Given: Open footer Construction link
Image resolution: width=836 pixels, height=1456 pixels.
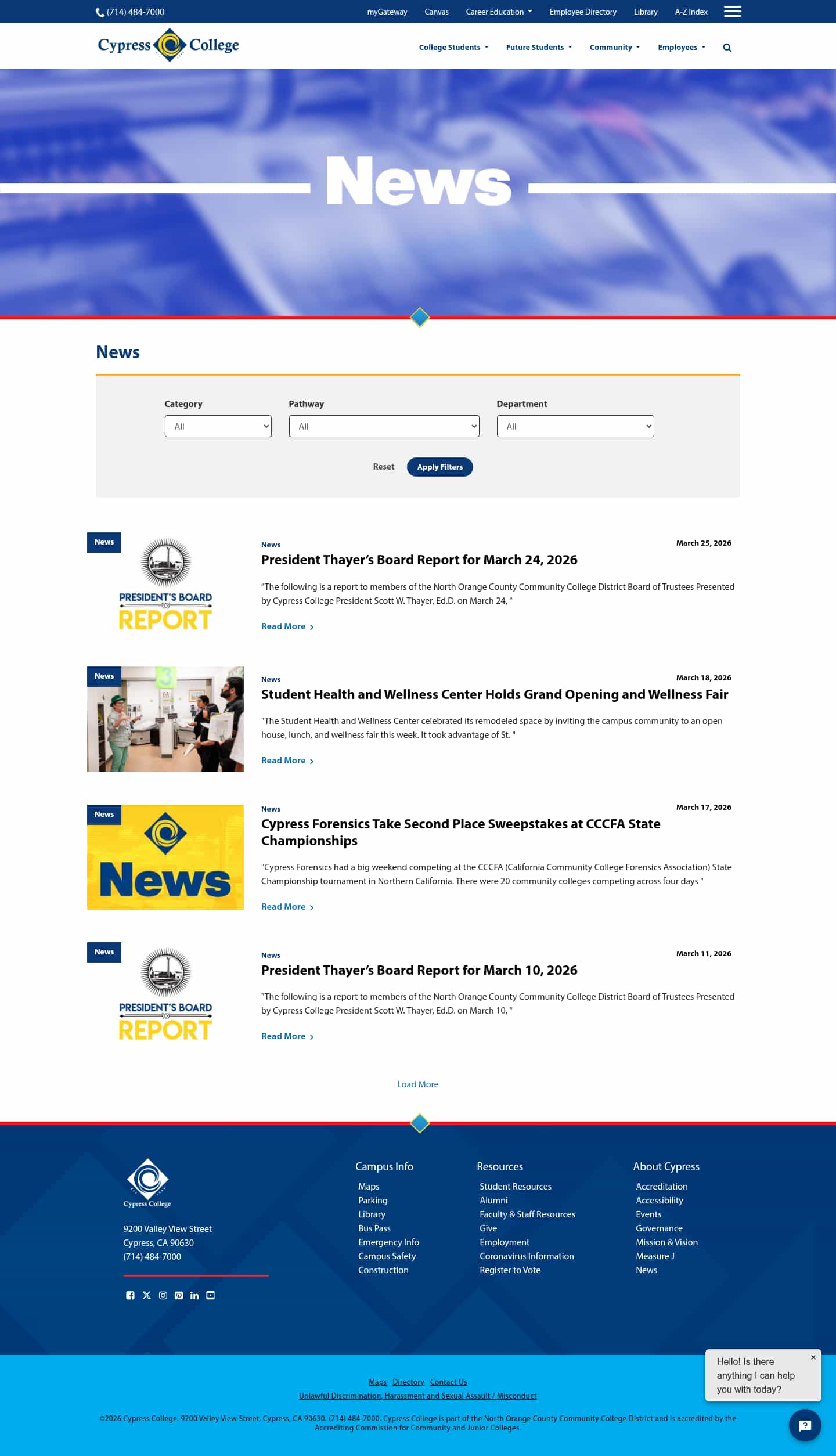Looking at the screenshot, I should (383, 1270).
